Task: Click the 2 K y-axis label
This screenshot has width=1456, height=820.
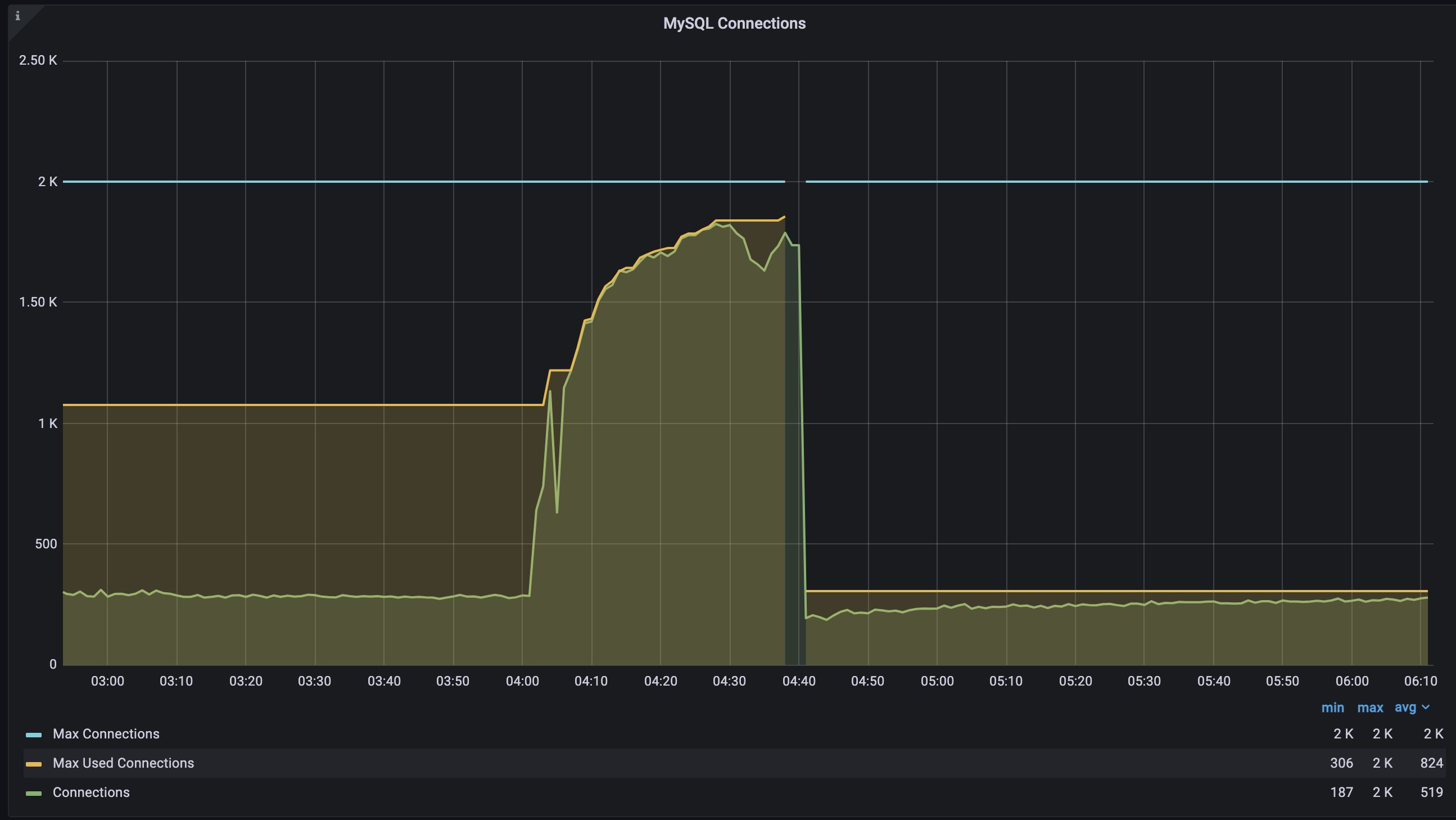Action: (x=47, y=182)
